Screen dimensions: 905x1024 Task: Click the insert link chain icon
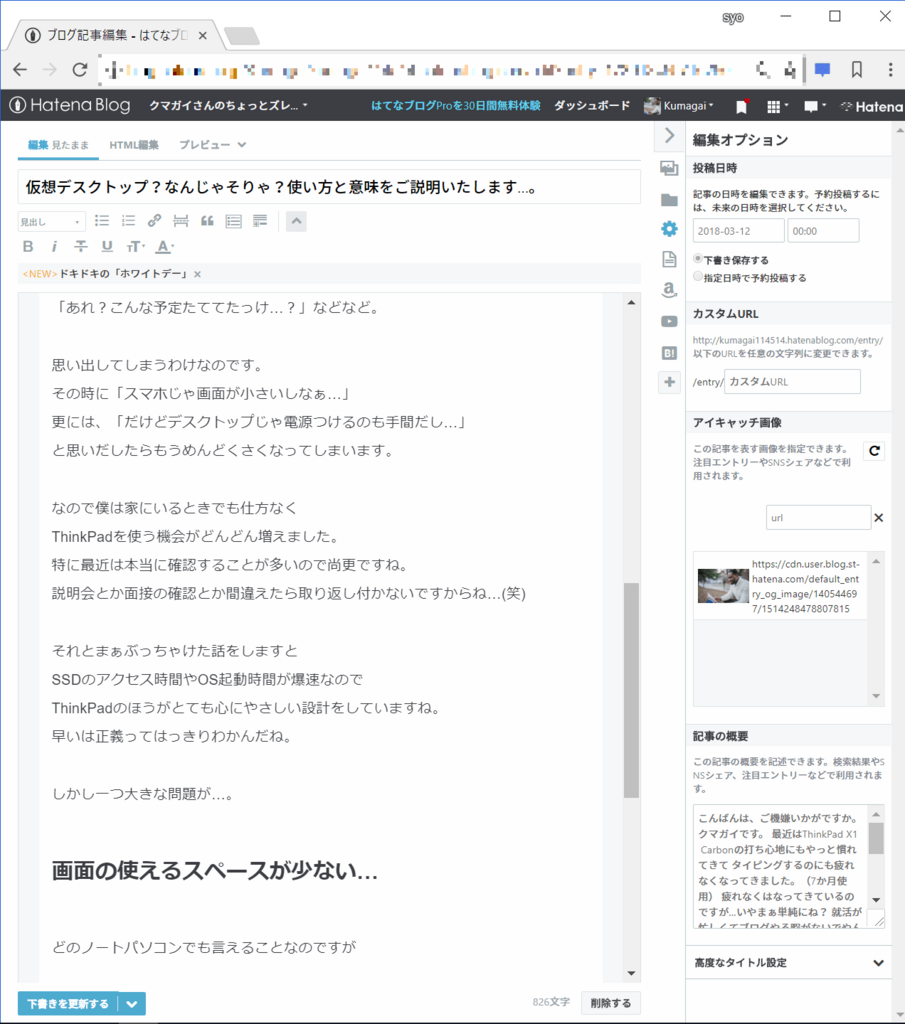(x=154, y=221)
